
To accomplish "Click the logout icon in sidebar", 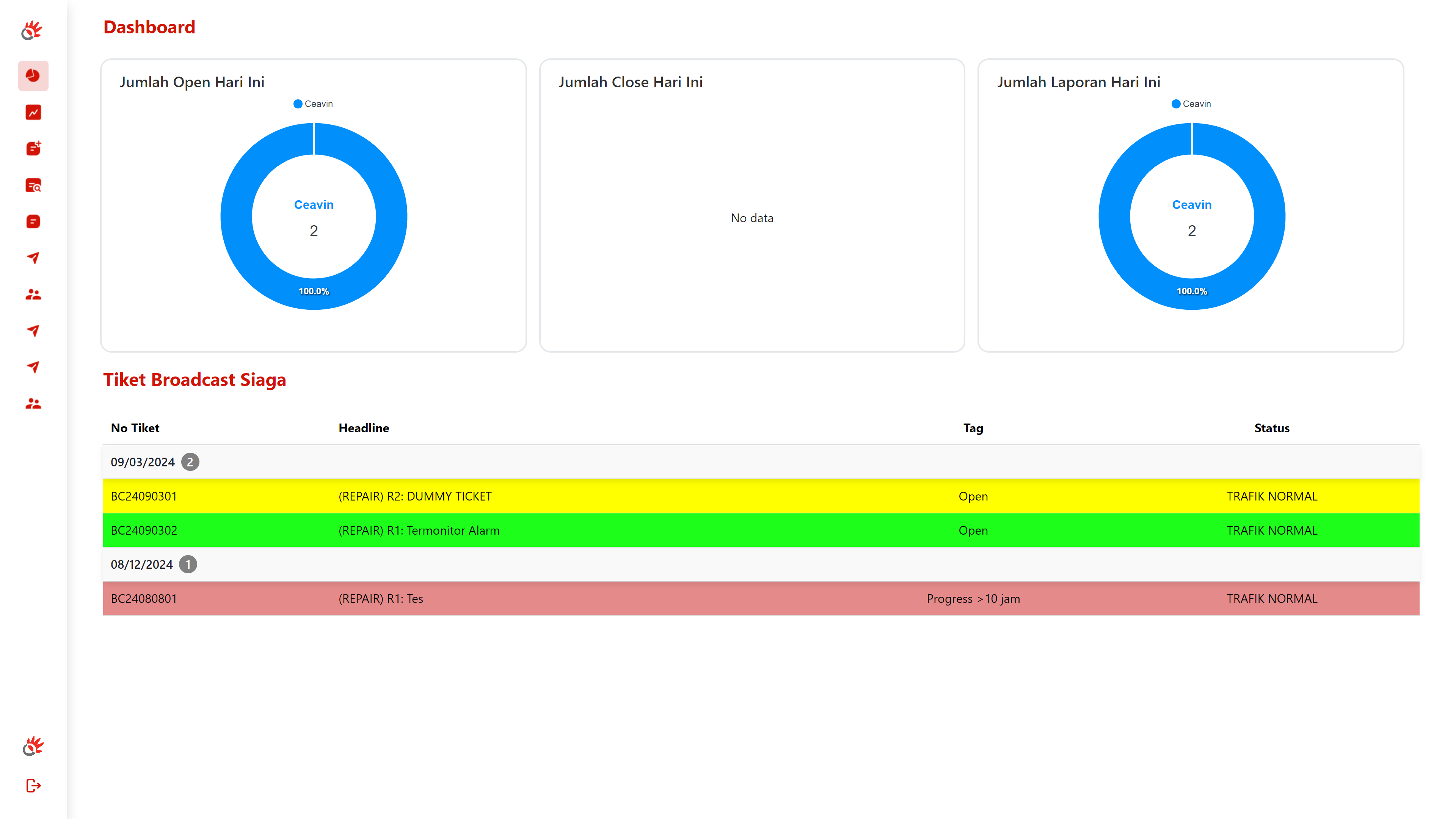I will pos(33,786).
